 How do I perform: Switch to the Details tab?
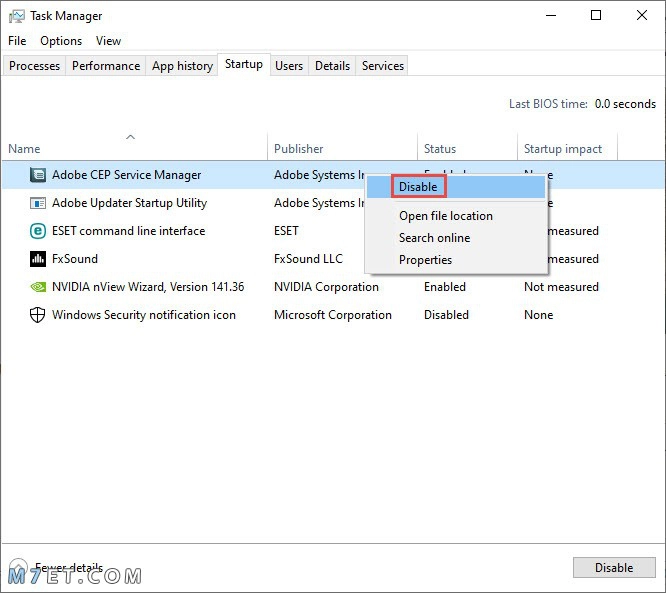[x=332, y=66]
